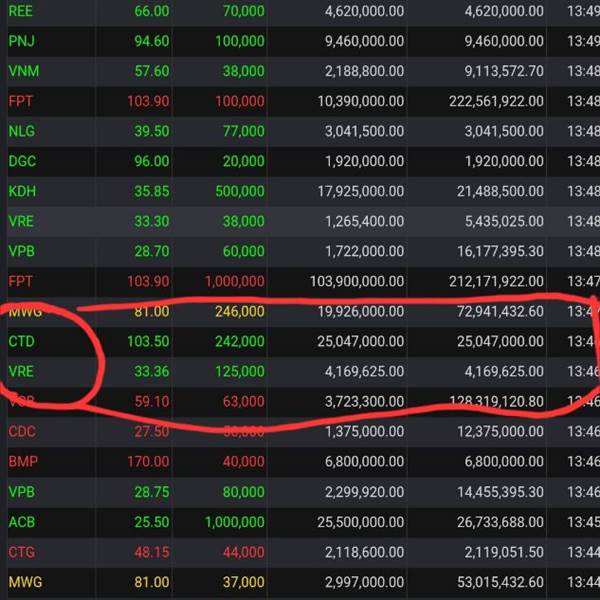Click volume 44,000 in CTG row
This screenshot has height=600, width=600.
coord(243,552)
